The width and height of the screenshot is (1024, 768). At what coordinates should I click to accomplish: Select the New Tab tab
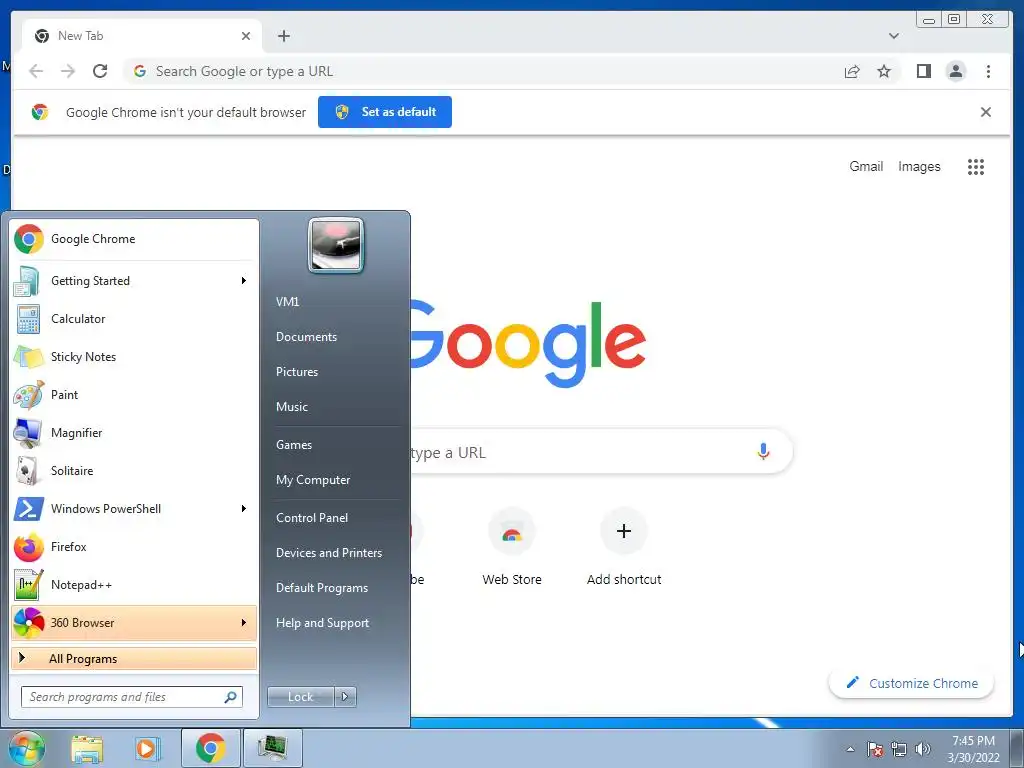[x=142, y=36]
